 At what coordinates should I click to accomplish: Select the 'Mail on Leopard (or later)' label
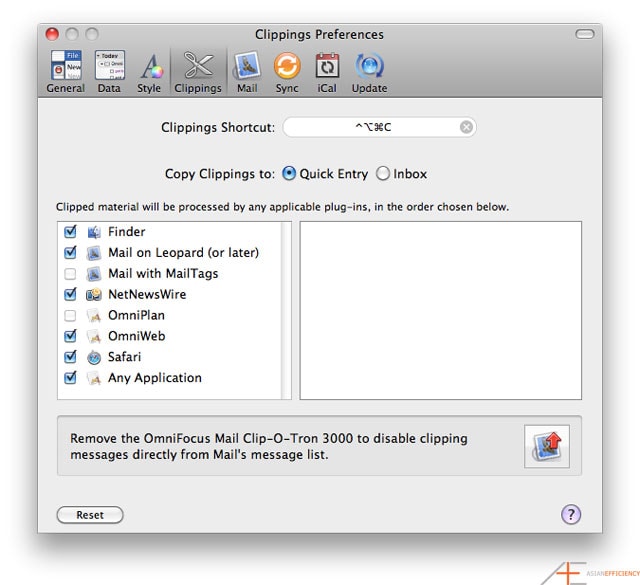(183, 253)
